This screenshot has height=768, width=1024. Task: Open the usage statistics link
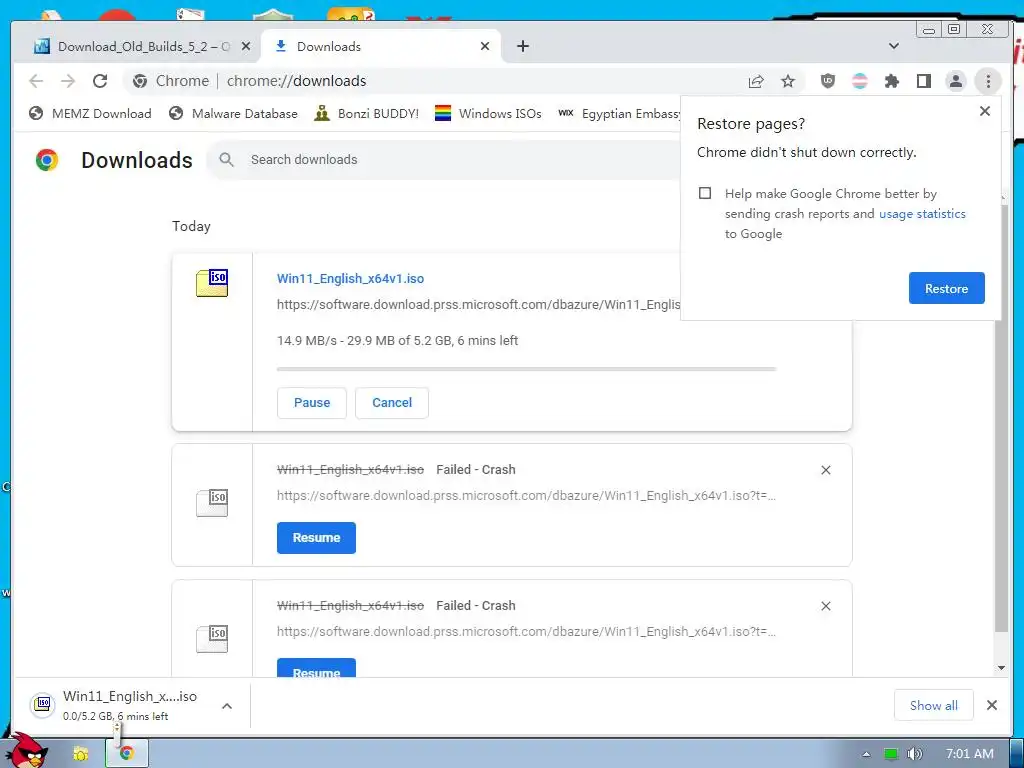(x=922, y=214)
